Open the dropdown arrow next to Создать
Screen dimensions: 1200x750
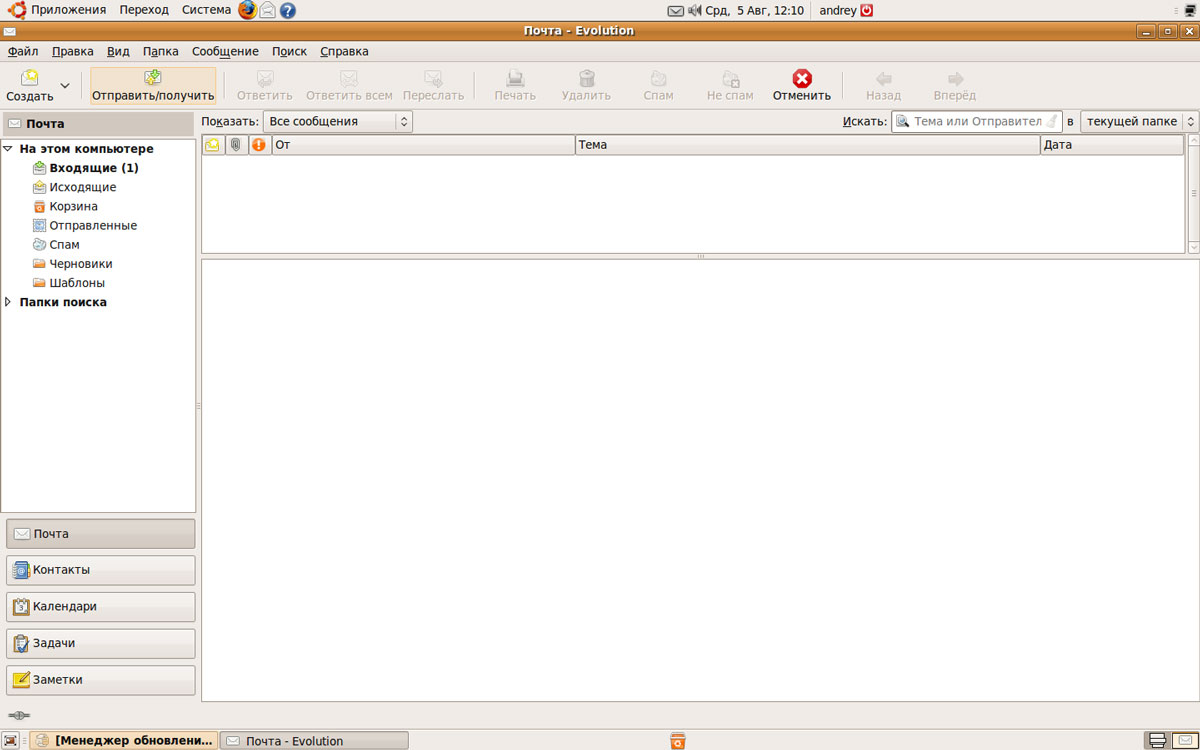pos(65,86)
